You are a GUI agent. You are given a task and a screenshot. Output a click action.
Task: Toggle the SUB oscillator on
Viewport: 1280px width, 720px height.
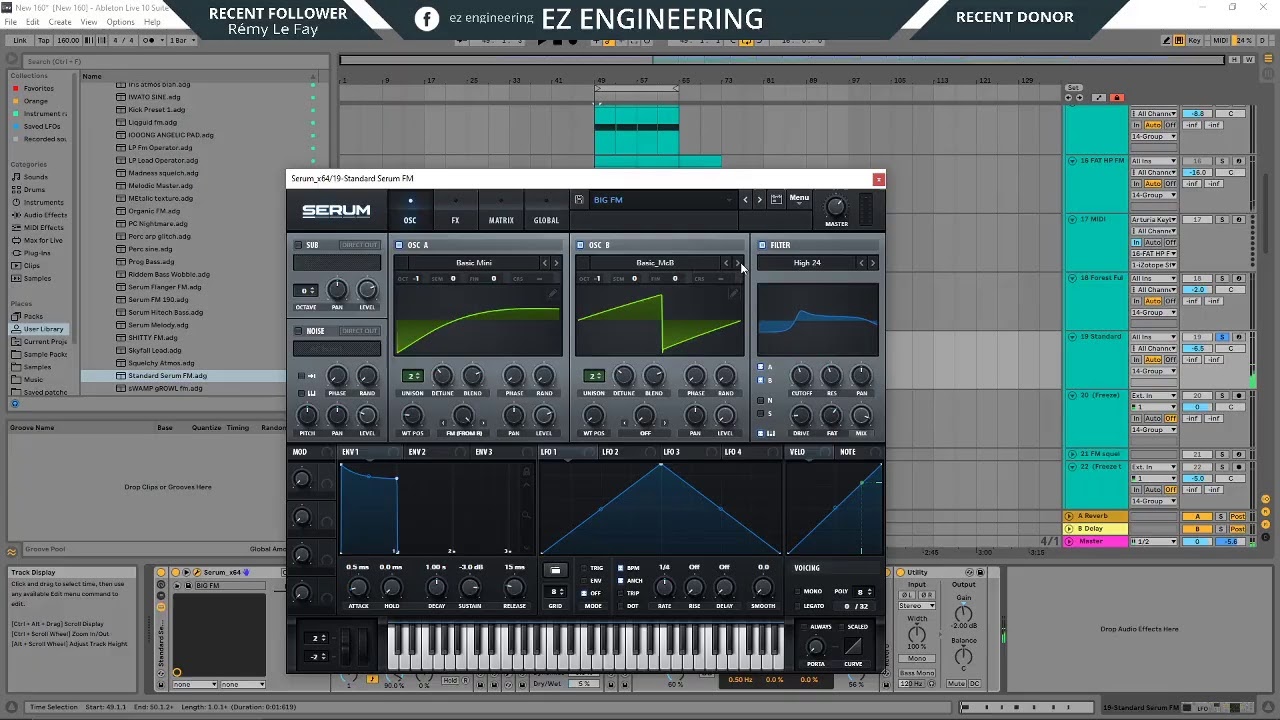(298, 245)
